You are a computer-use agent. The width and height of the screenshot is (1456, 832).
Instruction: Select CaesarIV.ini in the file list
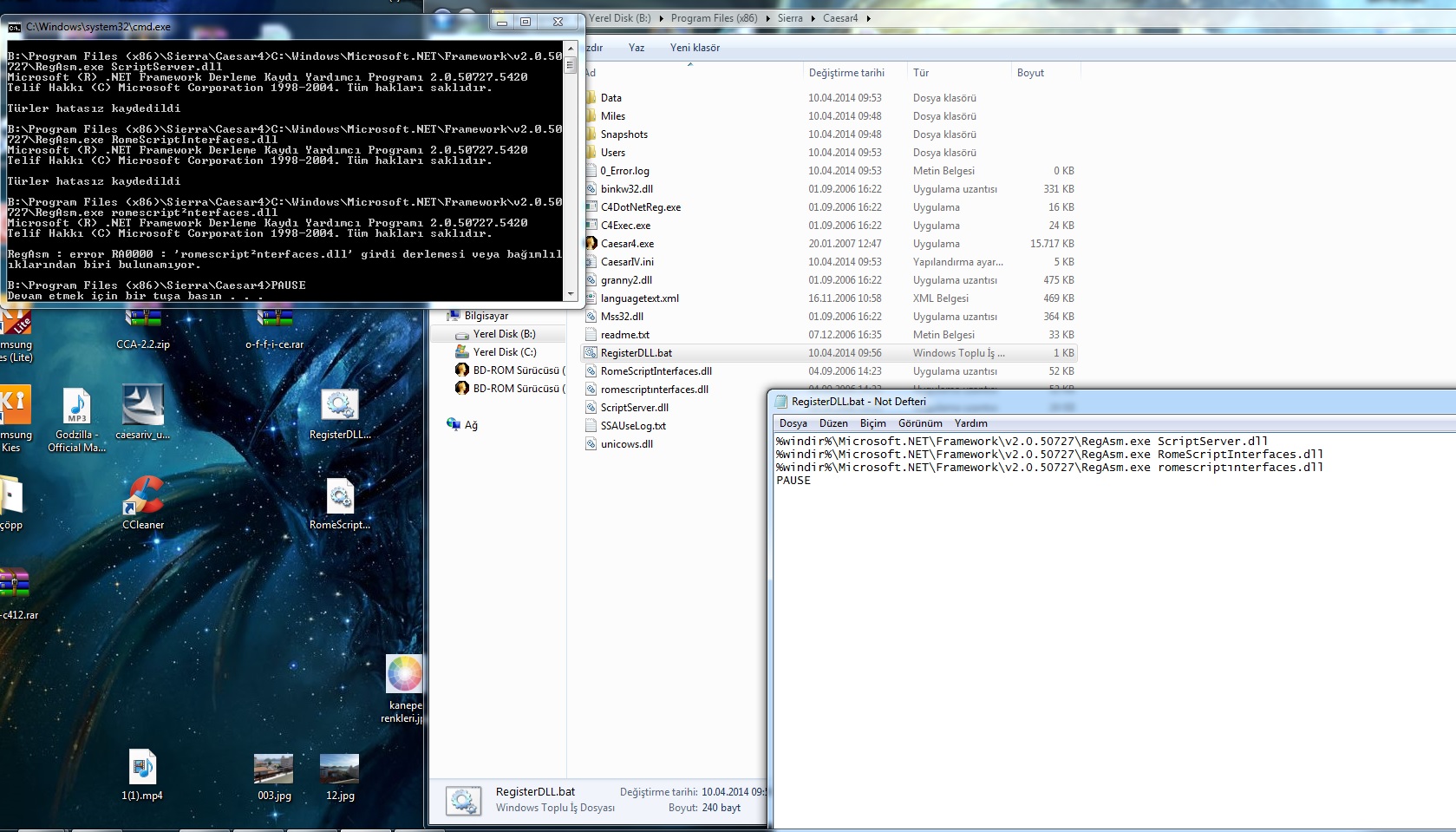[628, 262]
